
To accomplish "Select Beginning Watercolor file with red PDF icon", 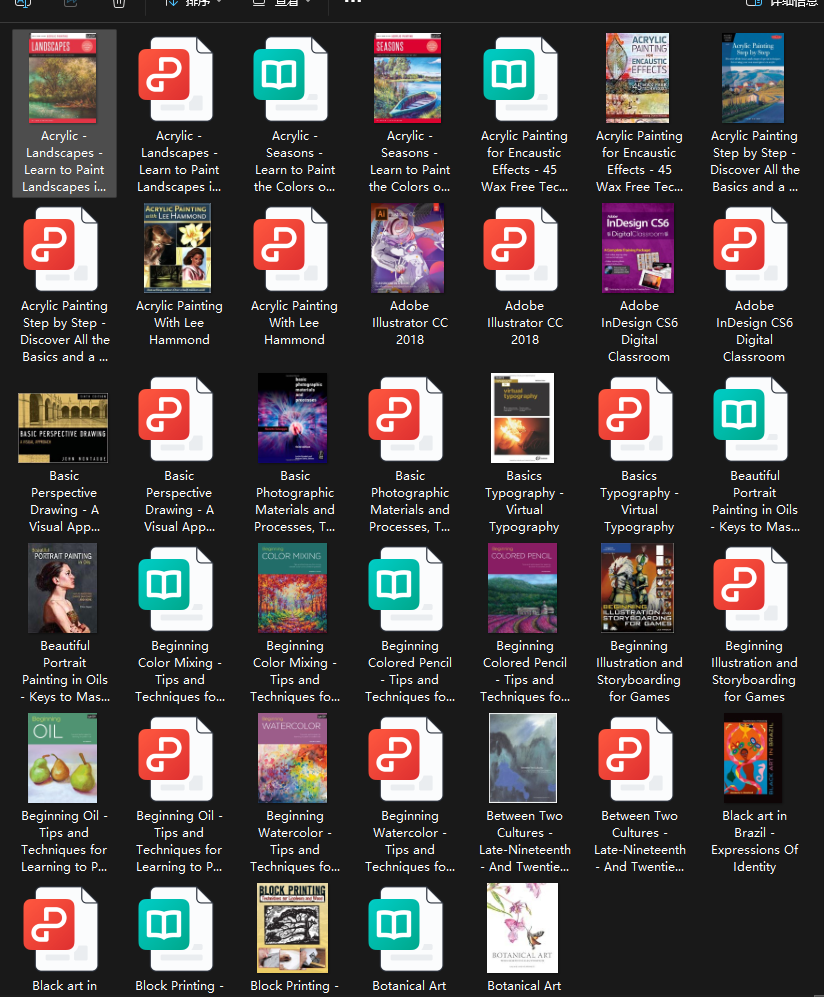I will pos(406,758).
